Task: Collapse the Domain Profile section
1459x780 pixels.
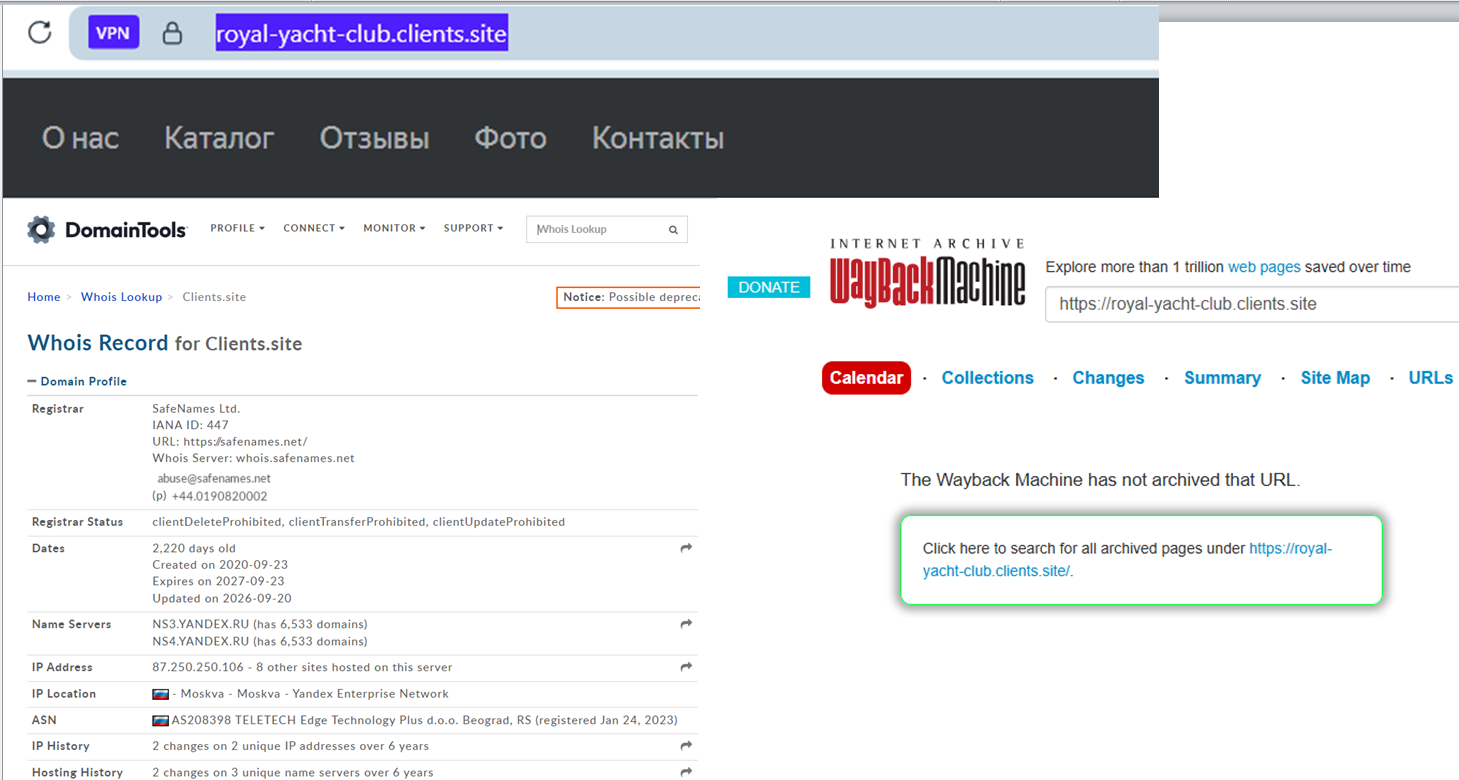Action: point(77,381)
